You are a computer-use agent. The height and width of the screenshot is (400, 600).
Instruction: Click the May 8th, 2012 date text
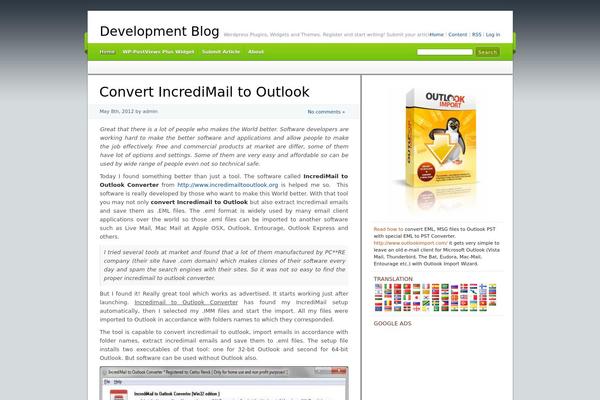click(116, 111)
